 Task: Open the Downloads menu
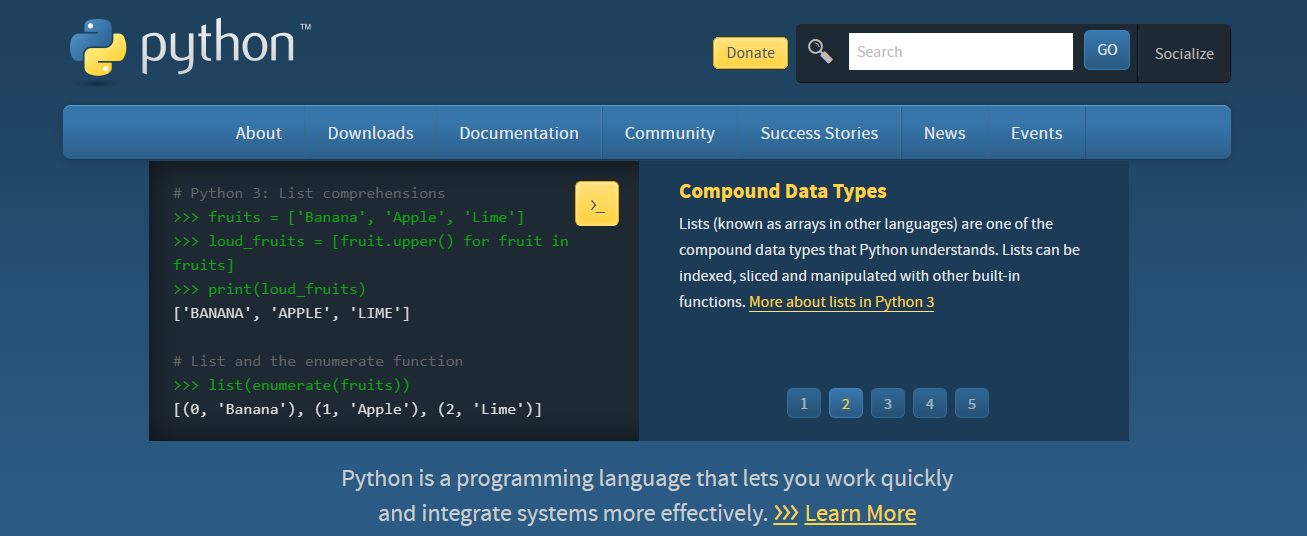click(x=370, y=133)
